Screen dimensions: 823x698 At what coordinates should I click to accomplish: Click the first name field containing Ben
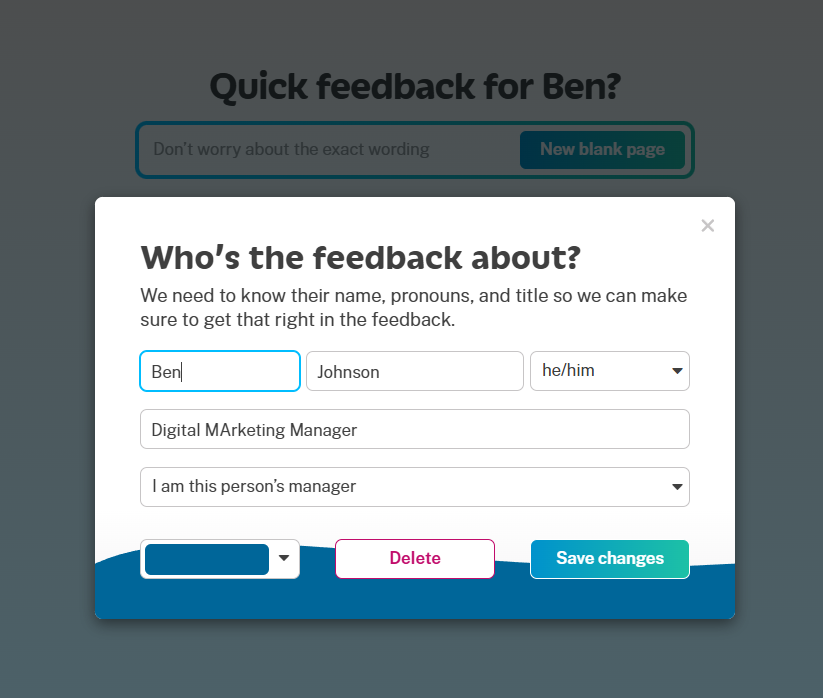coord(220,371)
